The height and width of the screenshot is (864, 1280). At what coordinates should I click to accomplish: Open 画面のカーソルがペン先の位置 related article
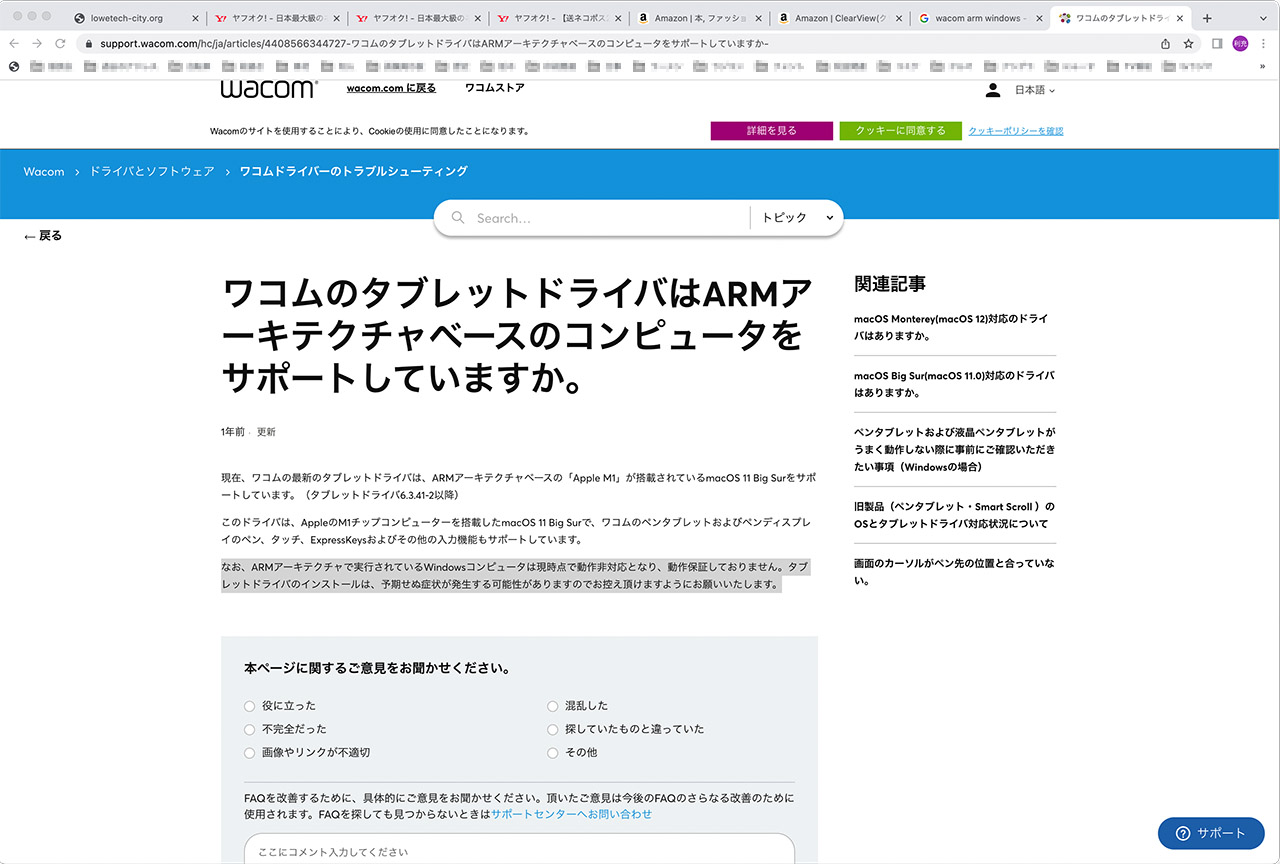954,572
